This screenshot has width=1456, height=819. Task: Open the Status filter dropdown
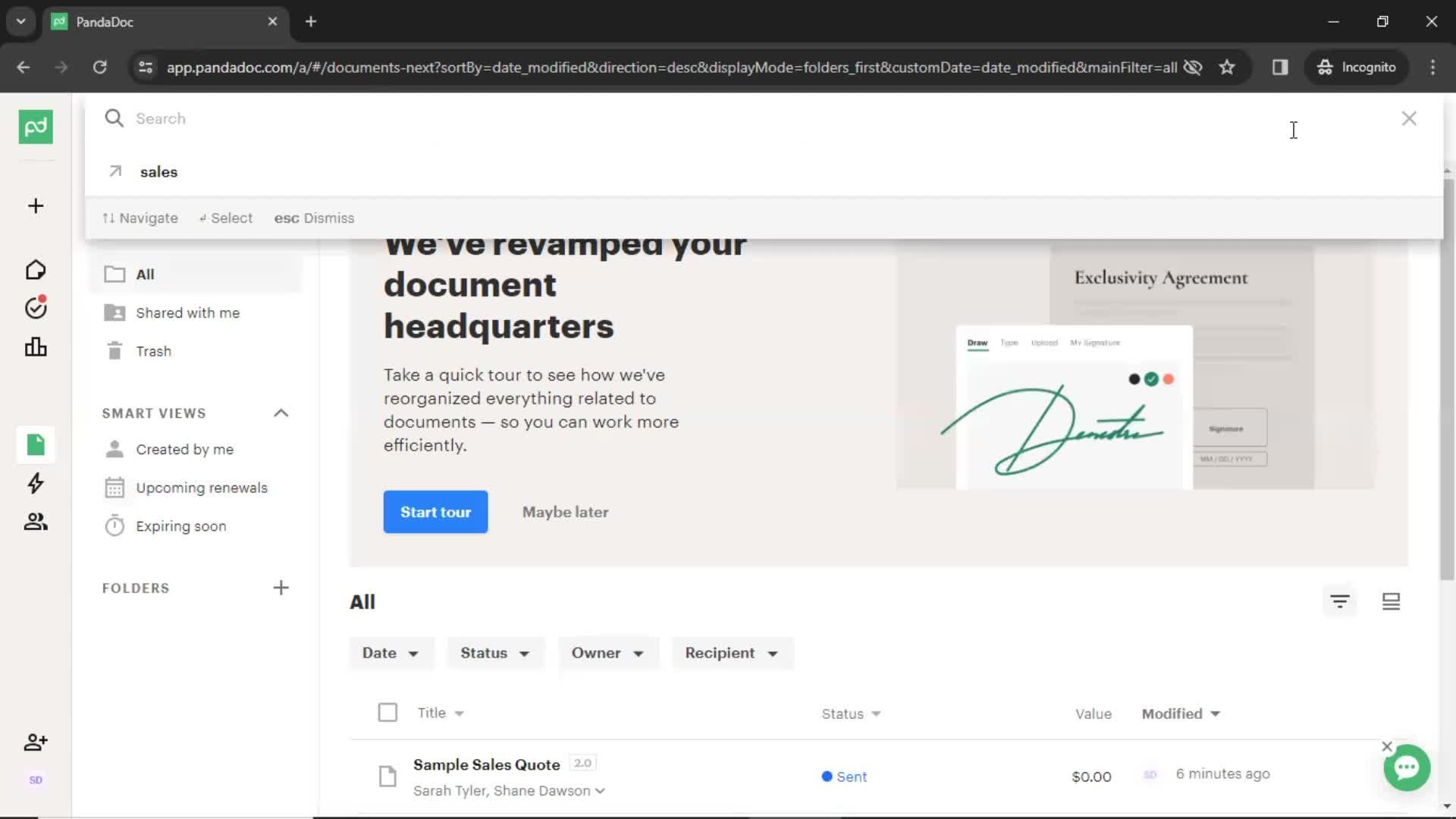tap(494, 653)
